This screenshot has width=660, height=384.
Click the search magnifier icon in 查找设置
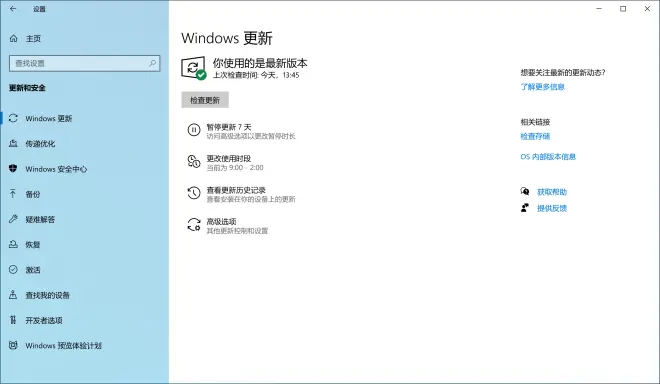click(152, 63)
